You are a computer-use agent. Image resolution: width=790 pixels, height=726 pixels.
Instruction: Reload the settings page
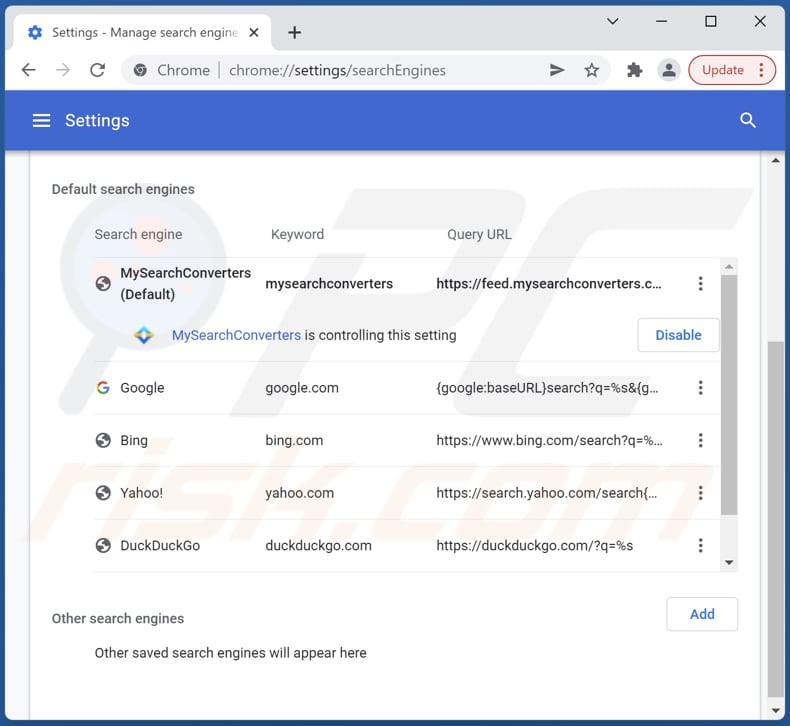tap(97, 70)
